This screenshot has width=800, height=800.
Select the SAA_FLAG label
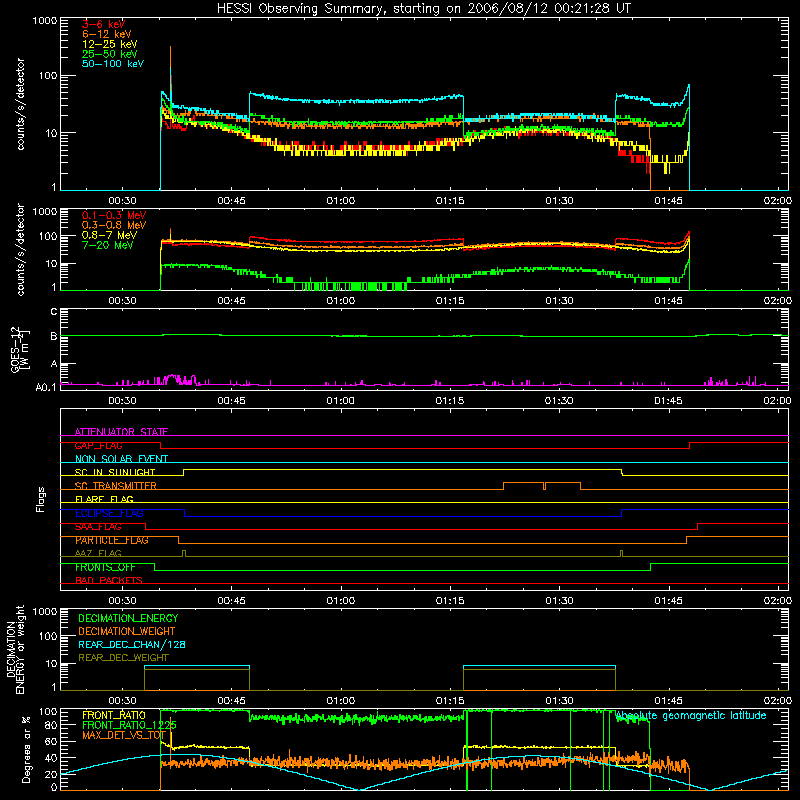pos(98,527)
